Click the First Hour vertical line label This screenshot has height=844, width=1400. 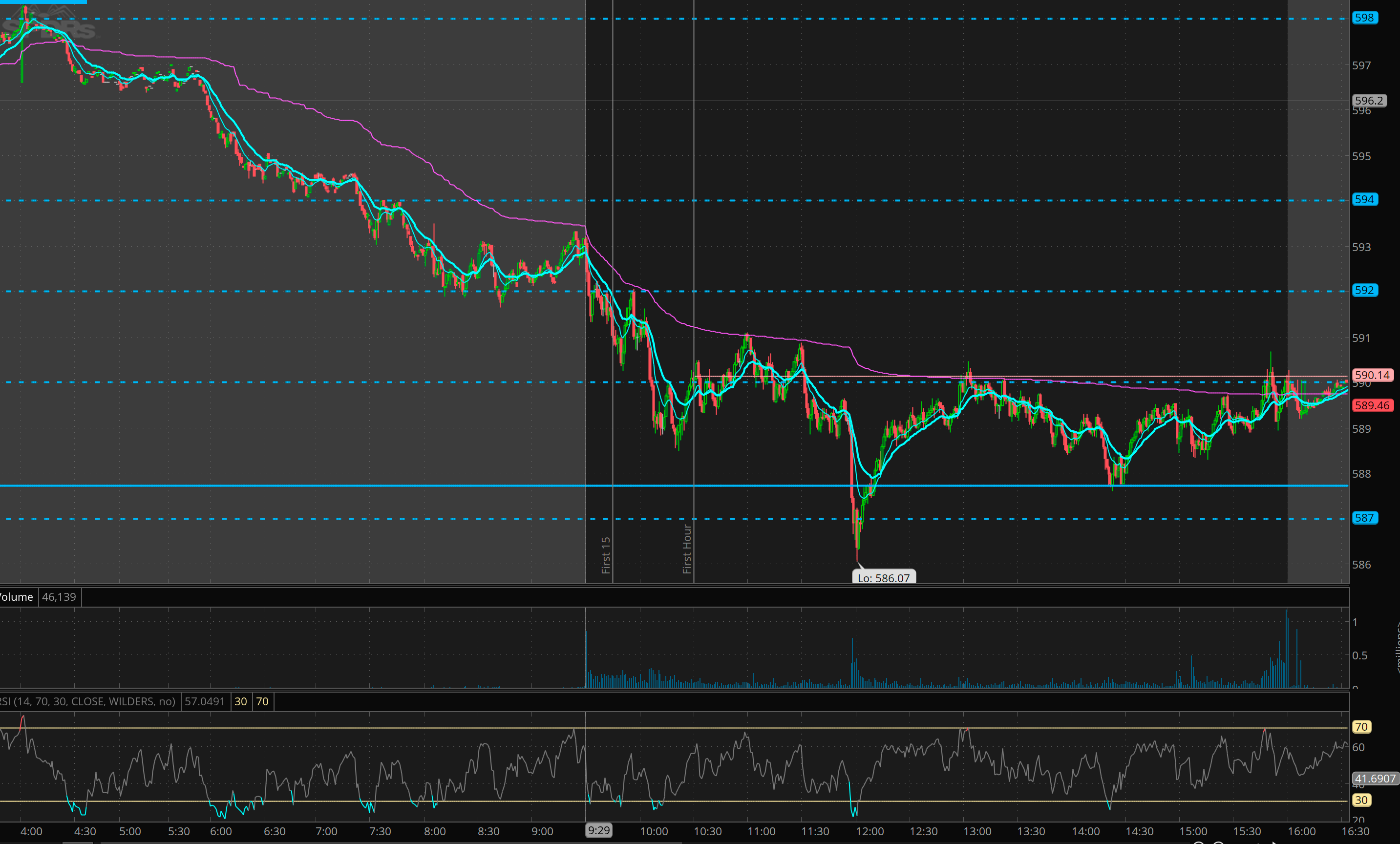(x=687, y=549)
